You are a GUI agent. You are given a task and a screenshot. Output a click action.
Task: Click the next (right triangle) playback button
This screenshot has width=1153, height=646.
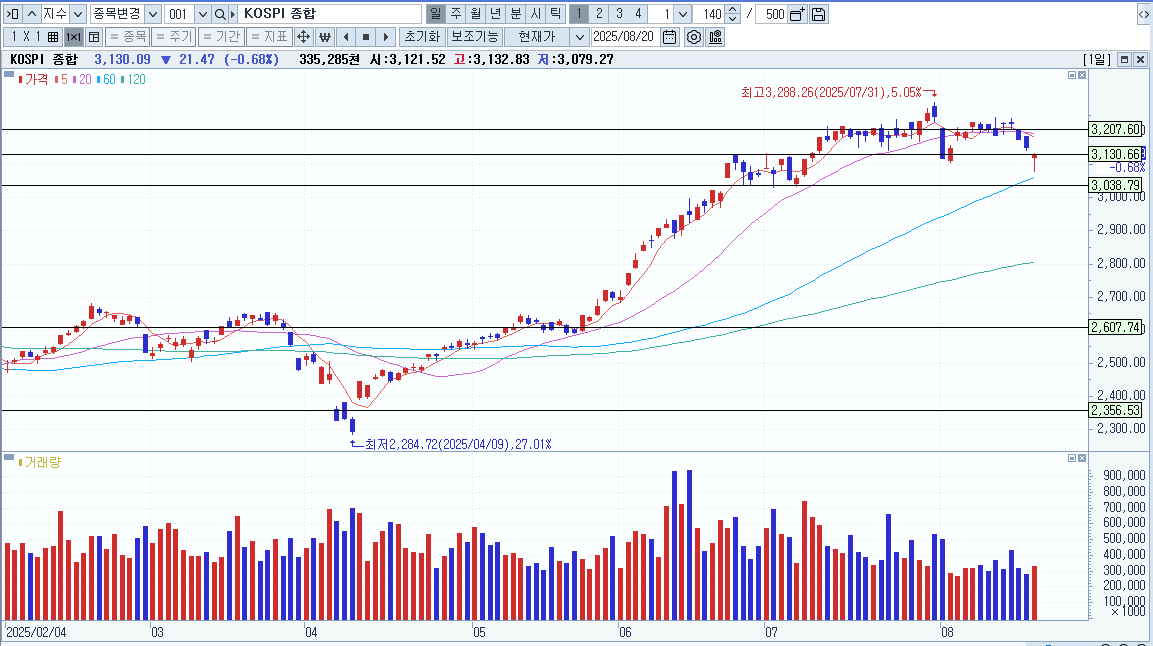(386, 37)
